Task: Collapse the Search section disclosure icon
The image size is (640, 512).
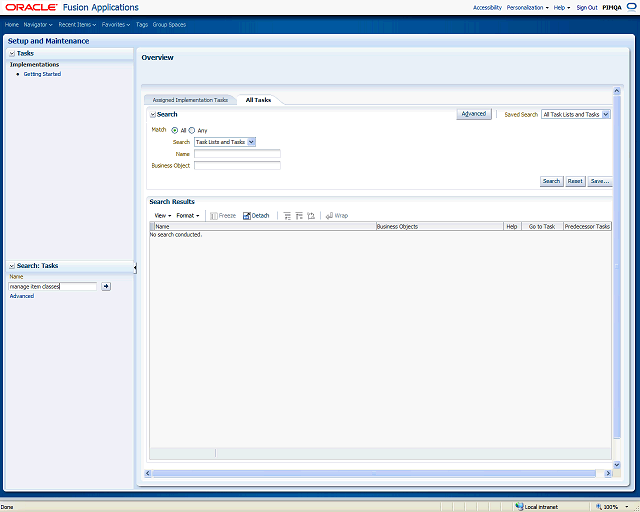Action: pos(153,115)
